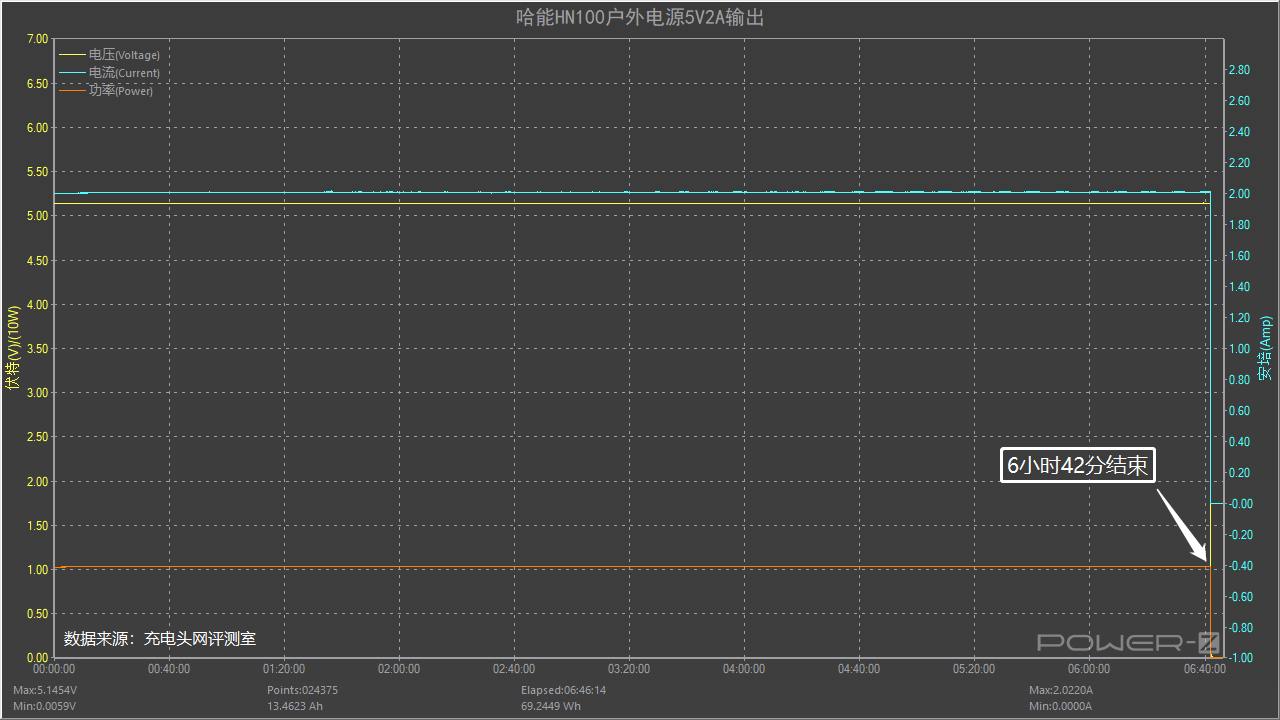The image size is (1280, 720).
Task: Click the 13.4623 Ah capacity readout
Action: pos(296,706)
